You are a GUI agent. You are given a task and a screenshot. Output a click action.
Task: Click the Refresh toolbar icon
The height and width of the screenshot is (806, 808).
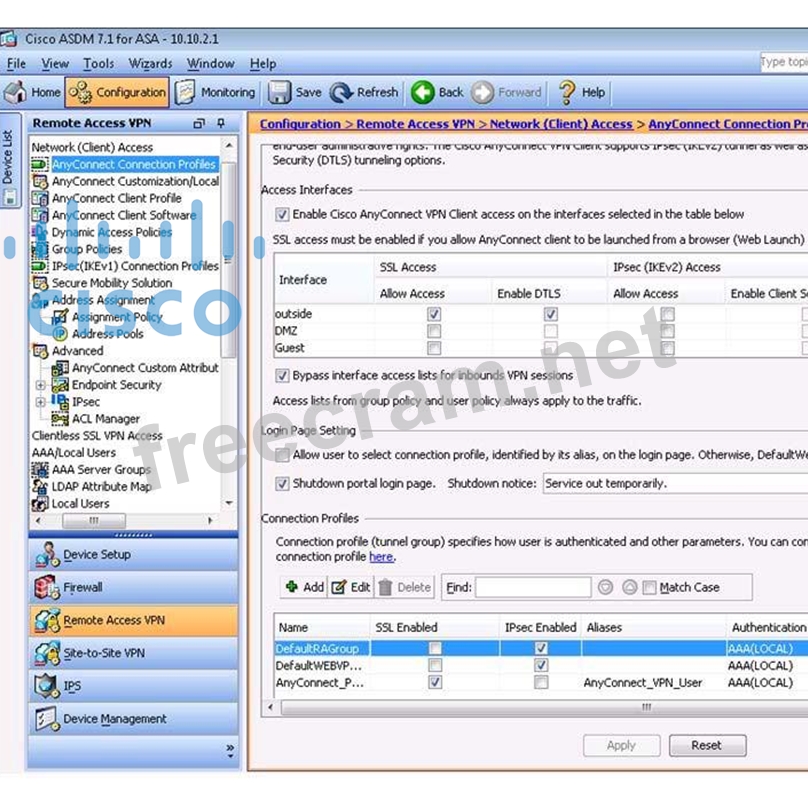[x=341, y=92]
